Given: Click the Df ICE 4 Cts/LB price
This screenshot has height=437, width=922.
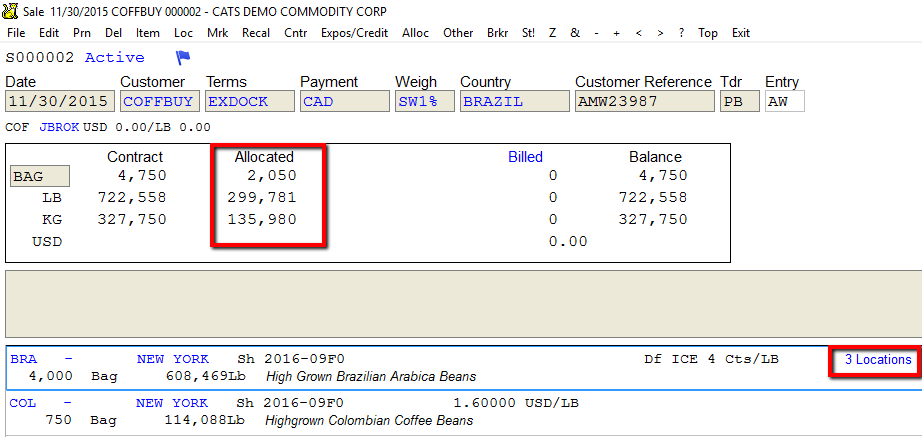Looking at the screenshot, I should pos(711,359).
